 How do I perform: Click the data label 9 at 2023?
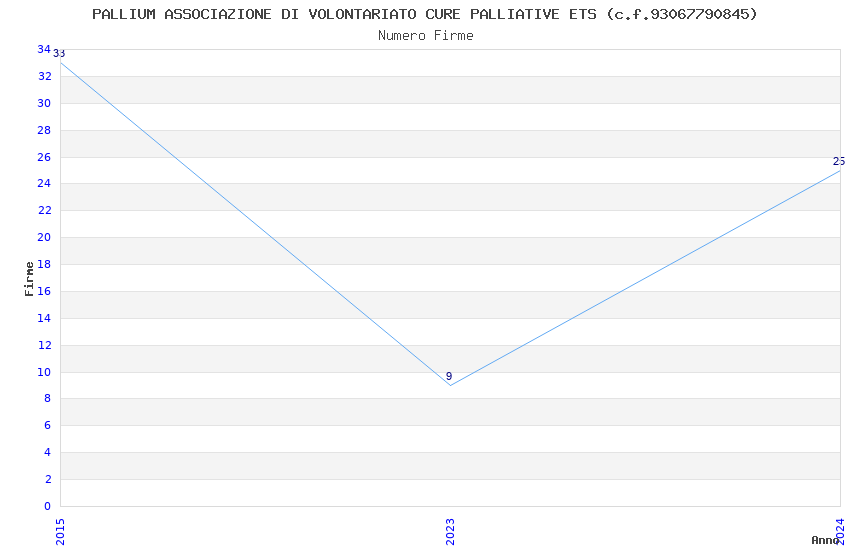449,376
